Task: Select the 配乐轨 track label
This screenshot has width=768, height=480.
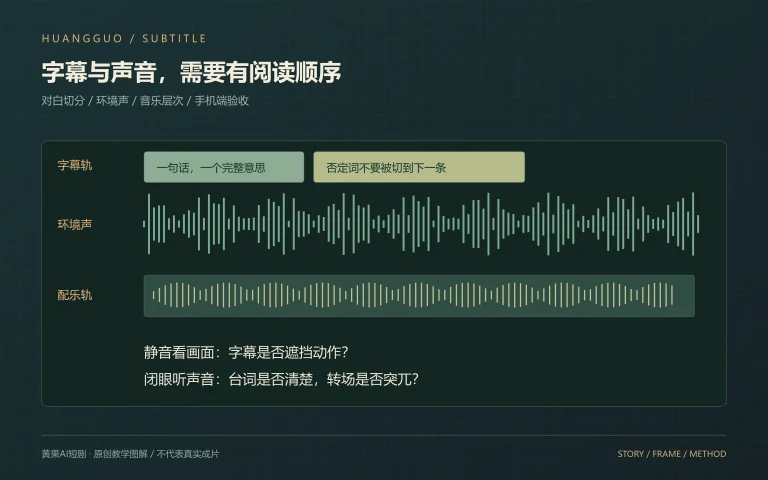Action: coord(74,295)
